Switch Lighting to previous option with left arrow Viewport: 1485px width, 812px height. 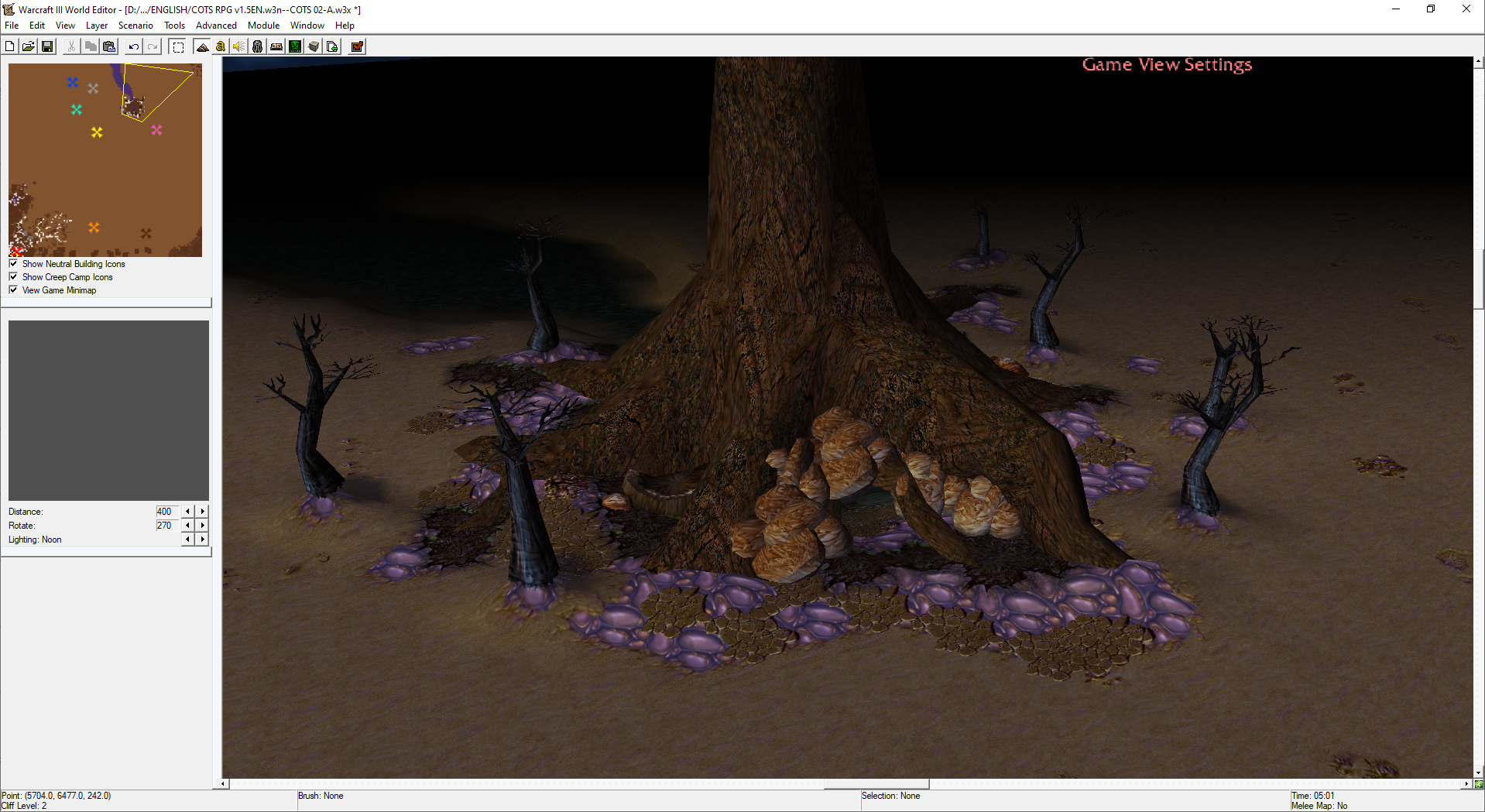[x=187, y=539]
